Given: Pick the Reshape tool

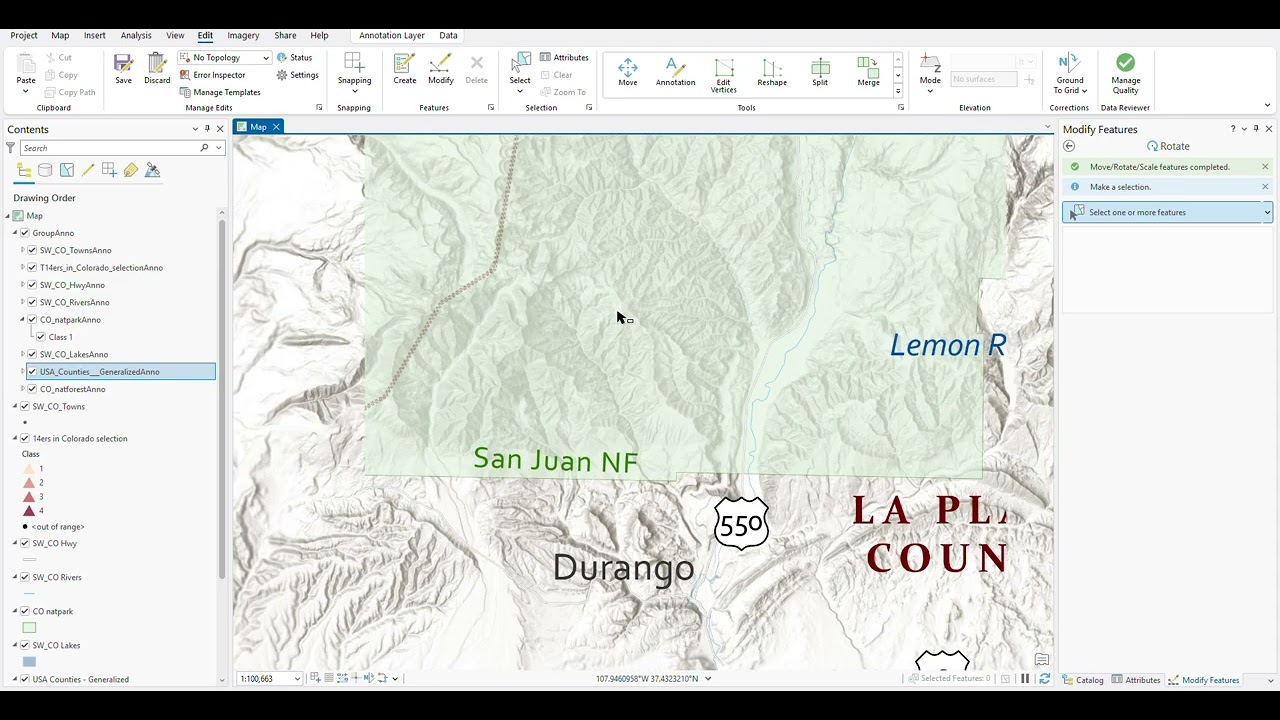Looking at the screenshot, I should coord(771,72).
